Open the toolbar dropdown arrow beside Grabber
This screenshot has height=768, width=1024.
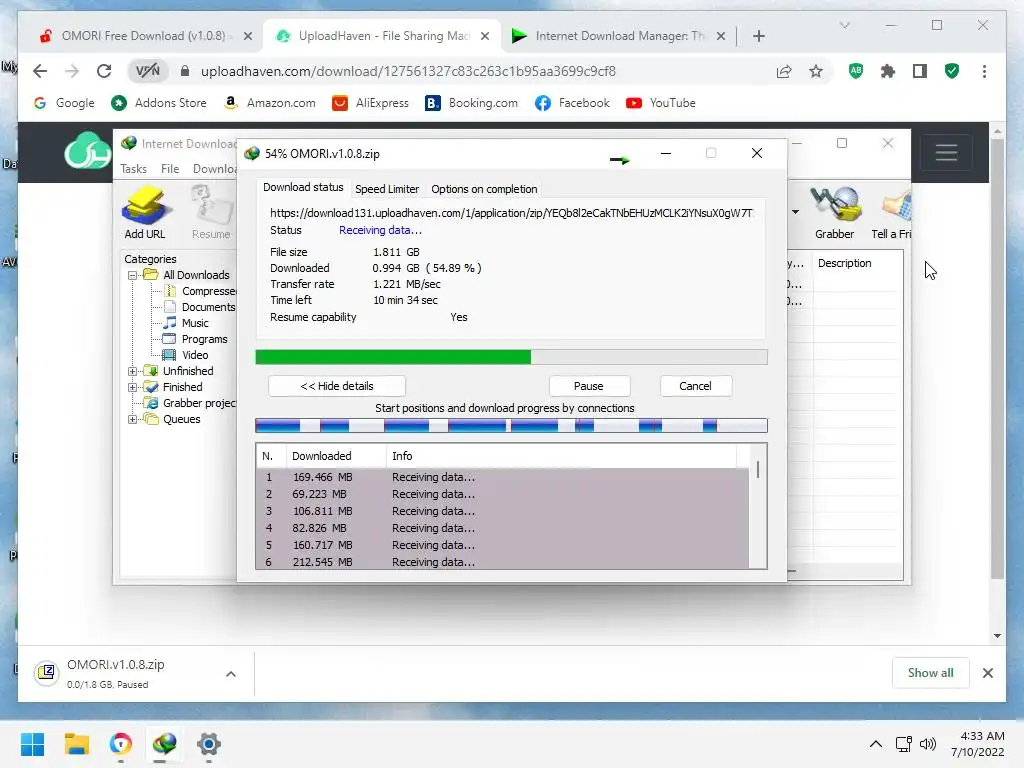pos(795,212)
